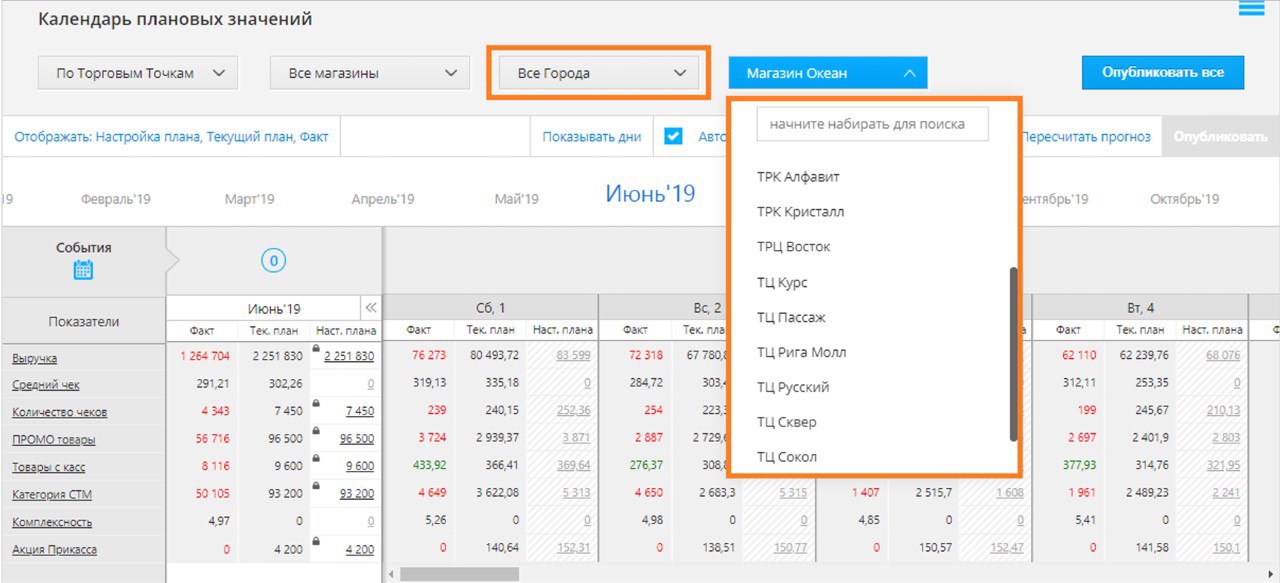Viewport: 1280px width, 583px height.
Task: Collapse the Магазин Океан store dropdown
Action: click(x=827, y=73)
